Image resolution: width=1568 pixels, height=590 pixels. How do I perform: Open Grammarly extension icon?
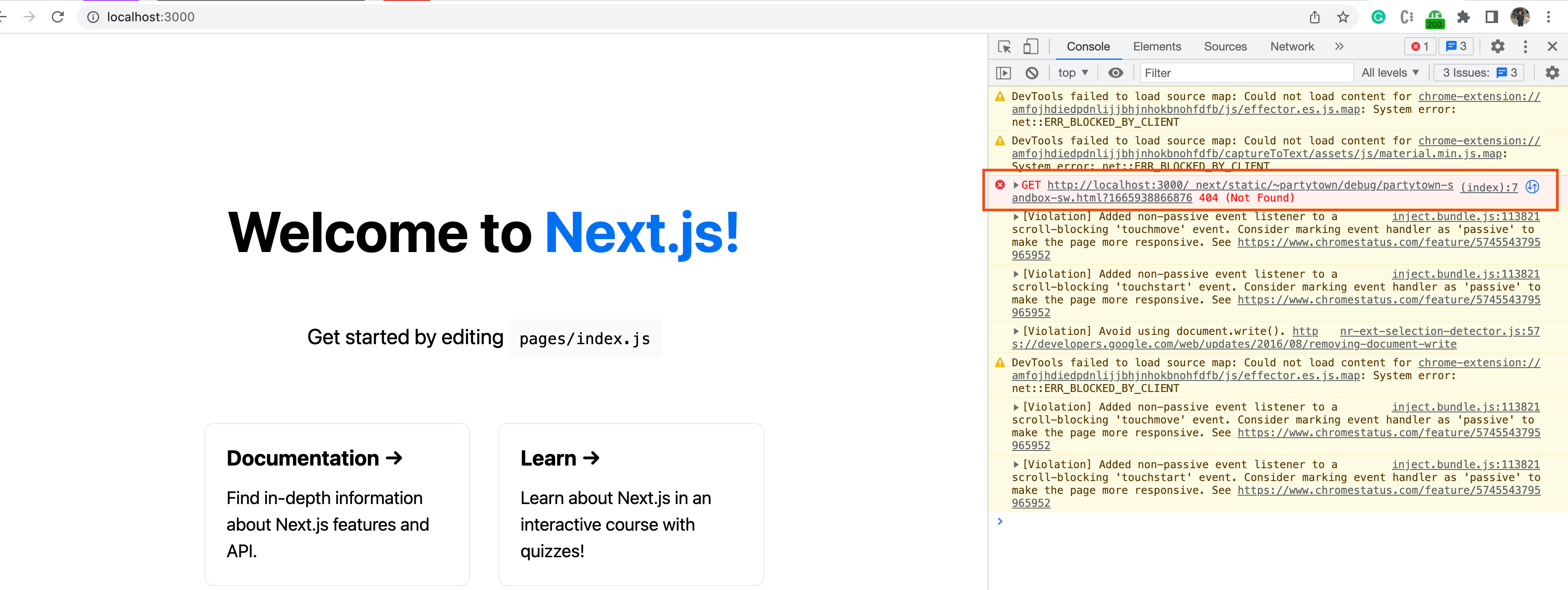pos(1378,17)
